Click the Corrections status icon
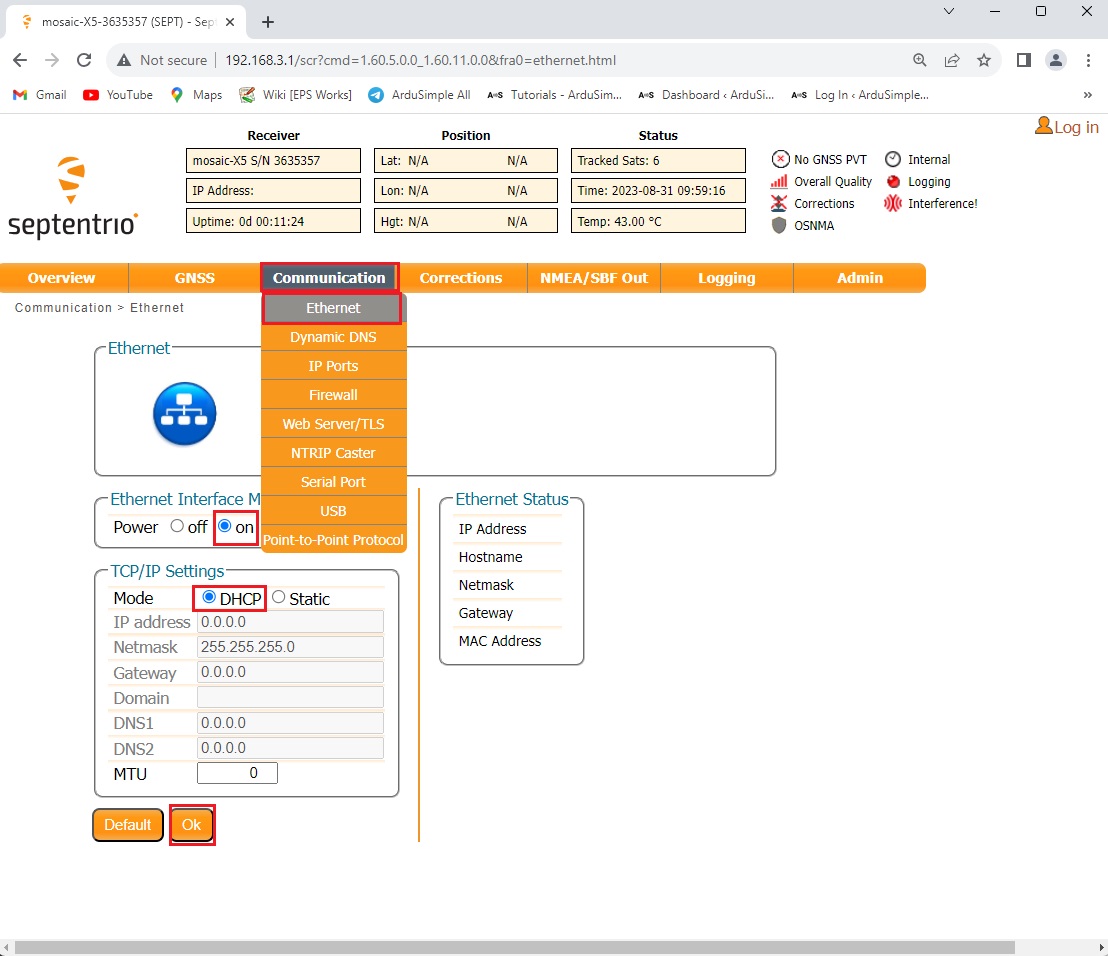1108x956 pixels. pyautogui.click(x=779, y=203)
